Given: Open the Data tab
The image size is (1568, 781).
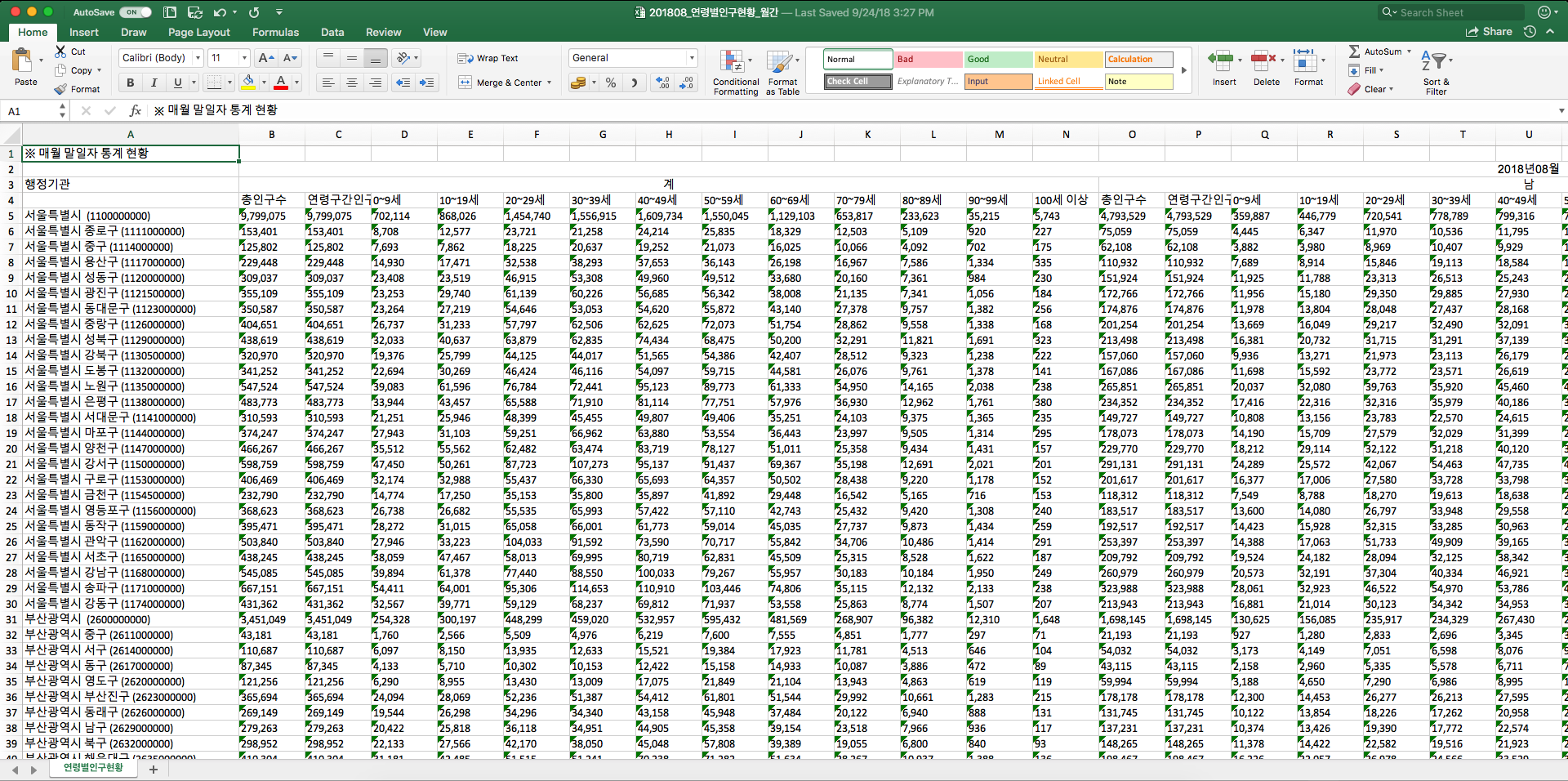Looking at the screenshot, I should [332, 32].
